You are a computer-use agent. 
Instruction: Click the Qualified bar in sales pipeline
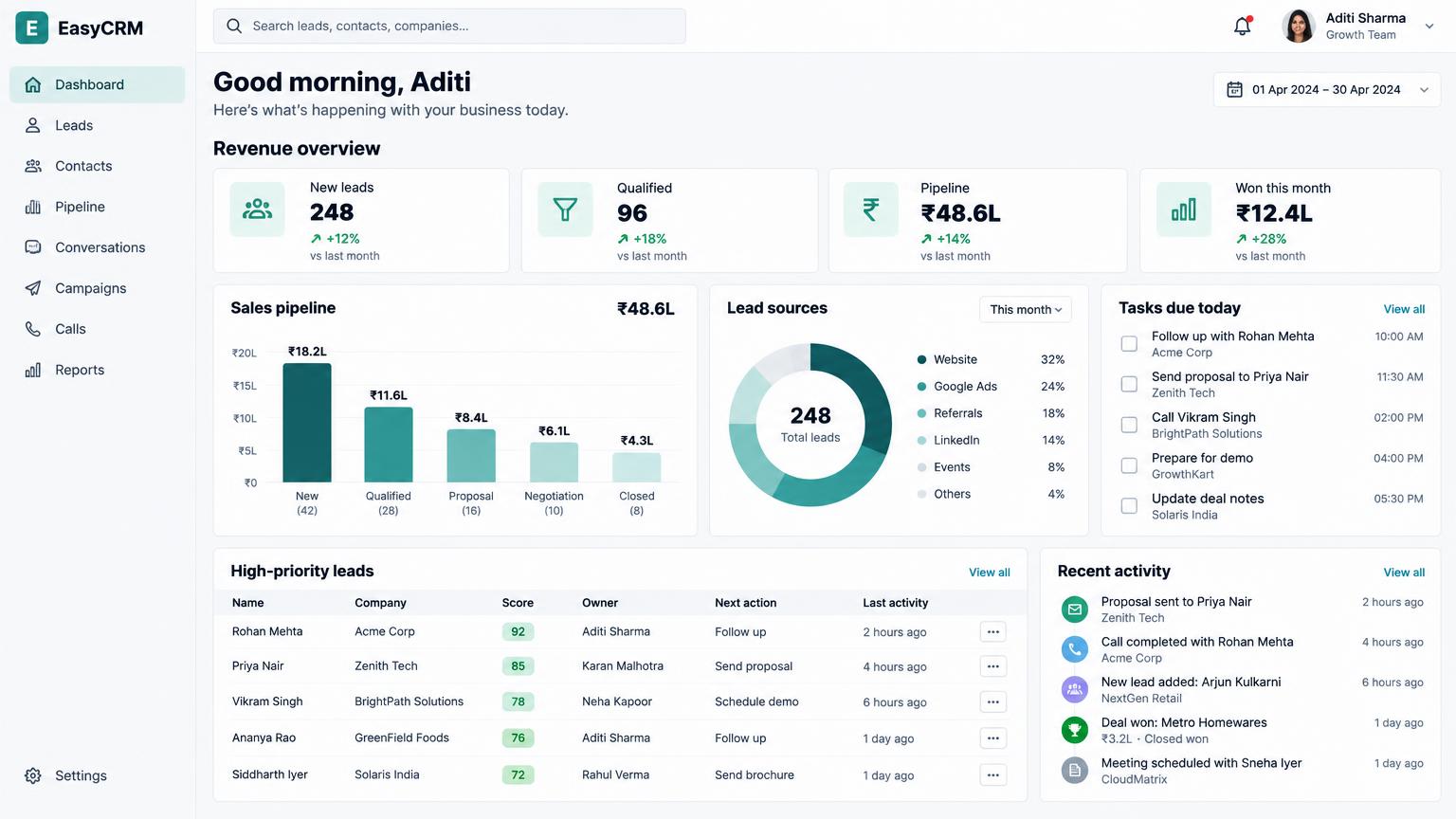(389, 445)
